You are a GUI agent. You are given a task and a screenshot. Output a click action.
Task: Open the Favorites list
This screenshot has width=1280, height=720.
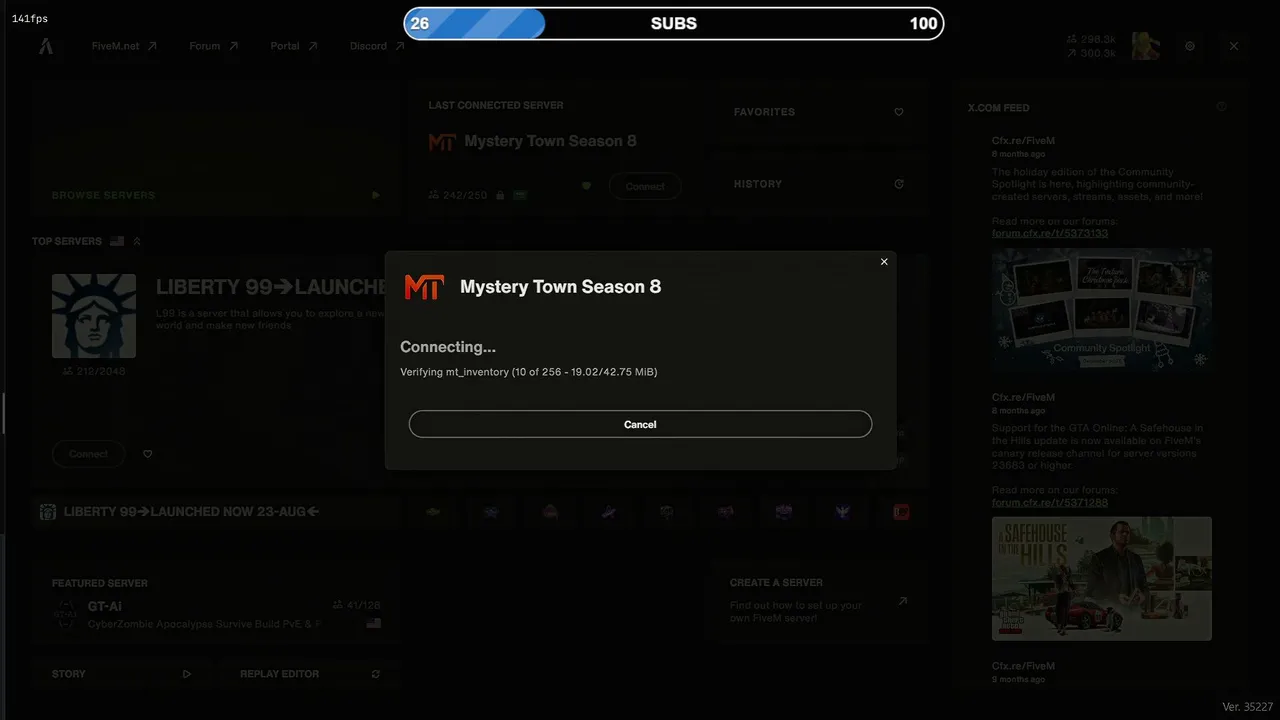click(818, 112)
